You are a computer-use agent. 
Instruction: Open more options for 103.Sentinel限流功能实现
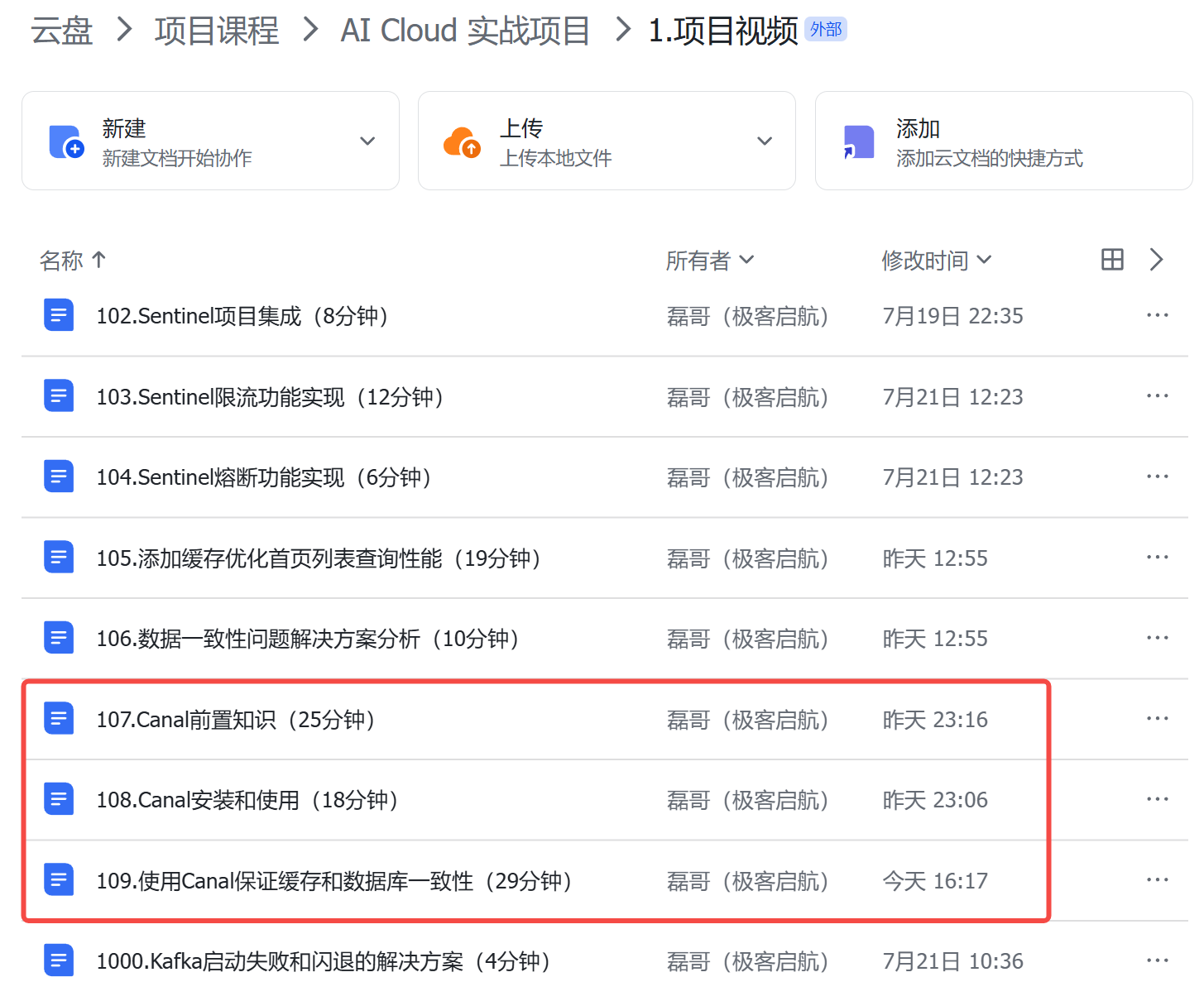coord(1158,396)
